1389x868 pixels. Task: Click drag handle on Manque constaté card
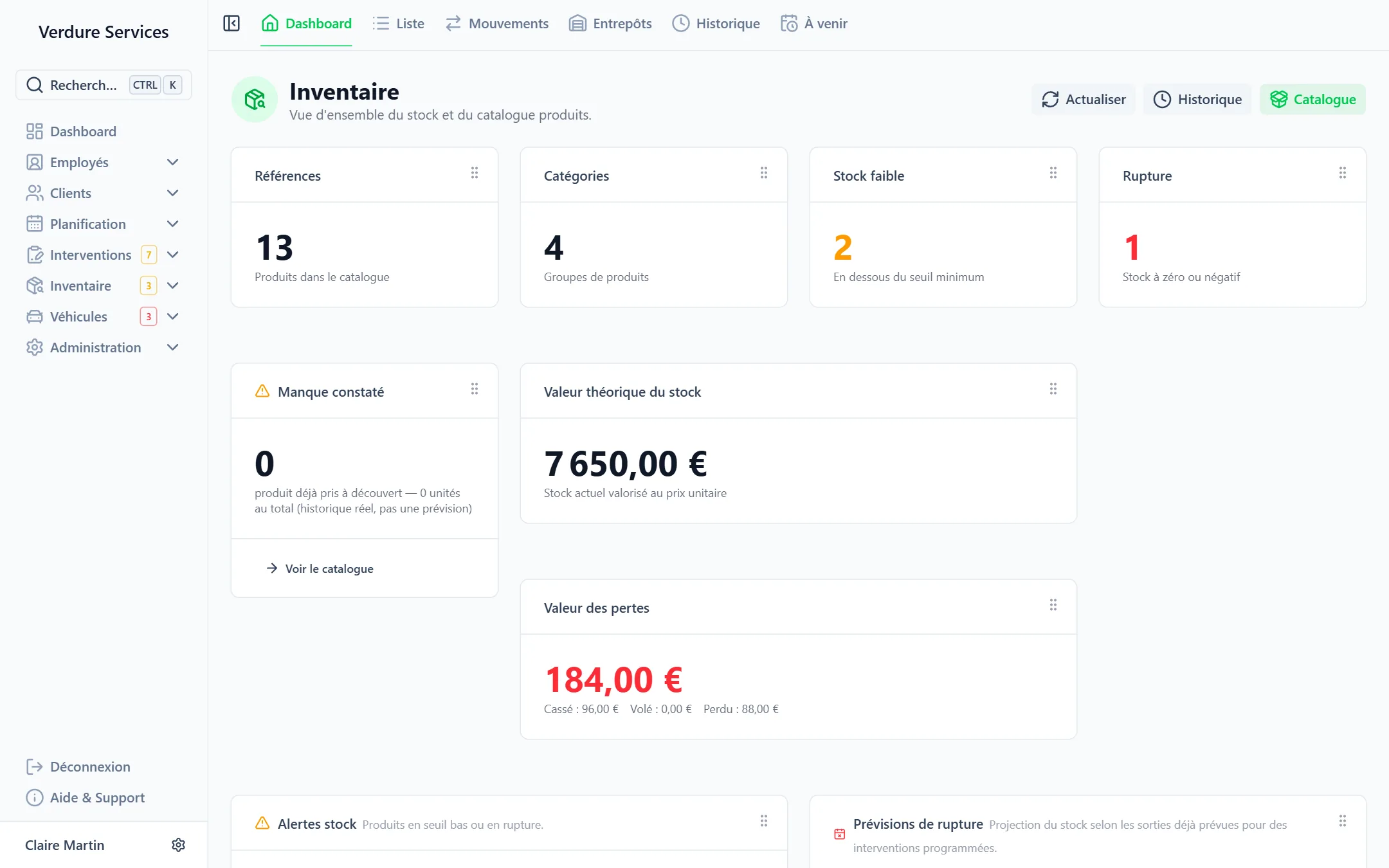point(475,389)
